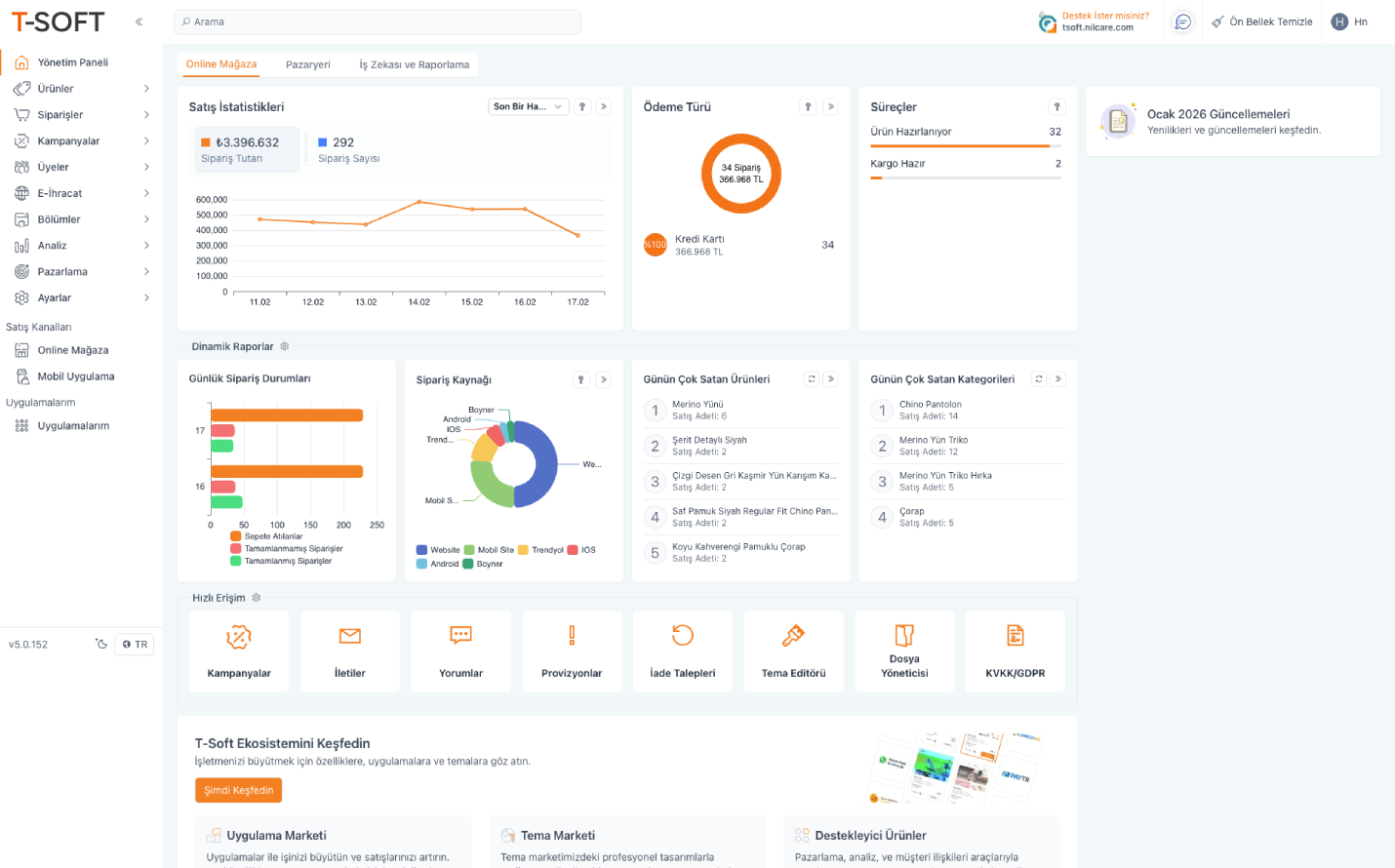The image size is (1395, 868).
Task: Expand the Siparişler sidebar menu
Action: point(82,115)
